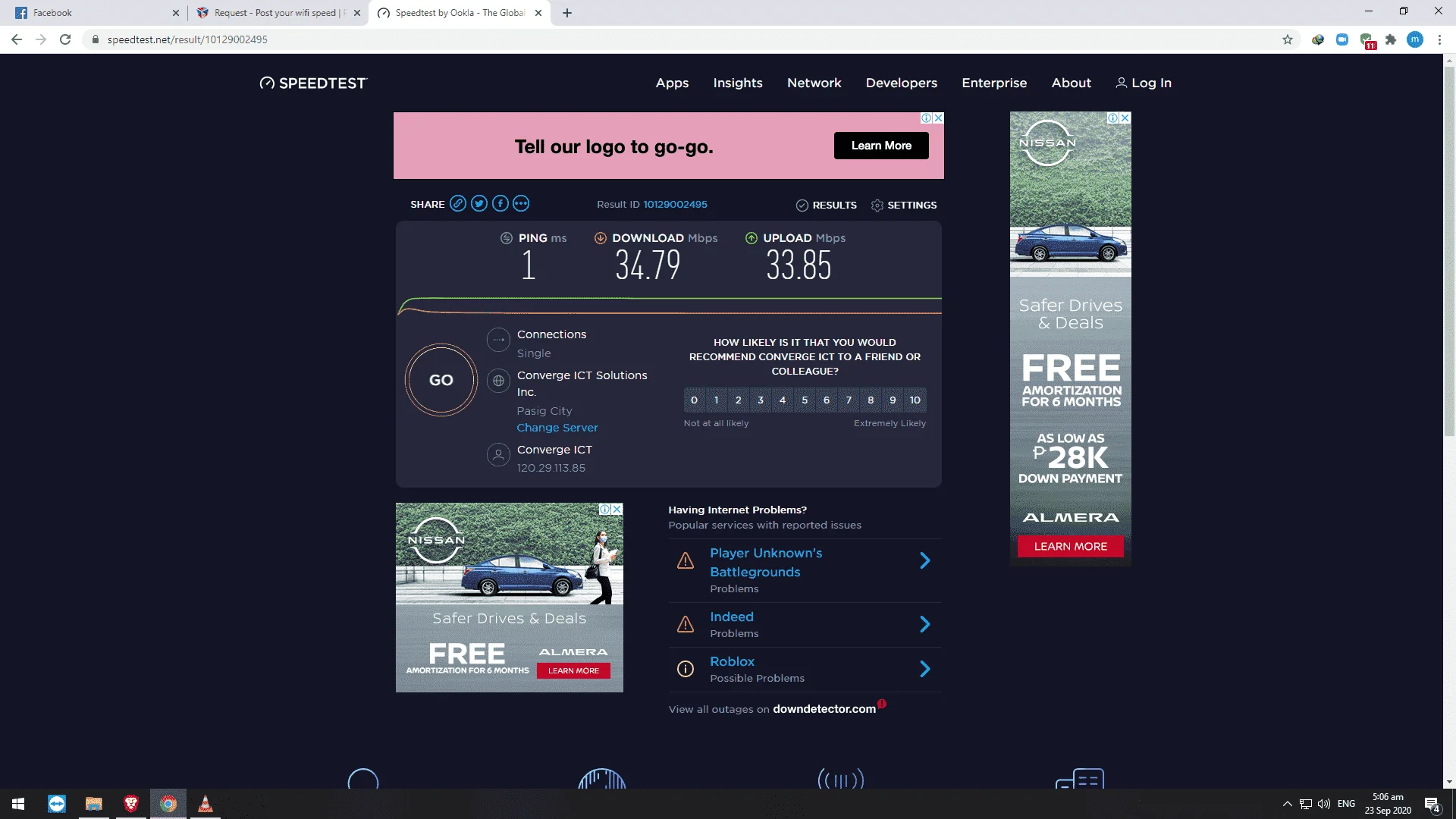This screenshot has width=1456, height=819.
Task: Copy the result link via Share link icon
Action: (x=457, y=204)
